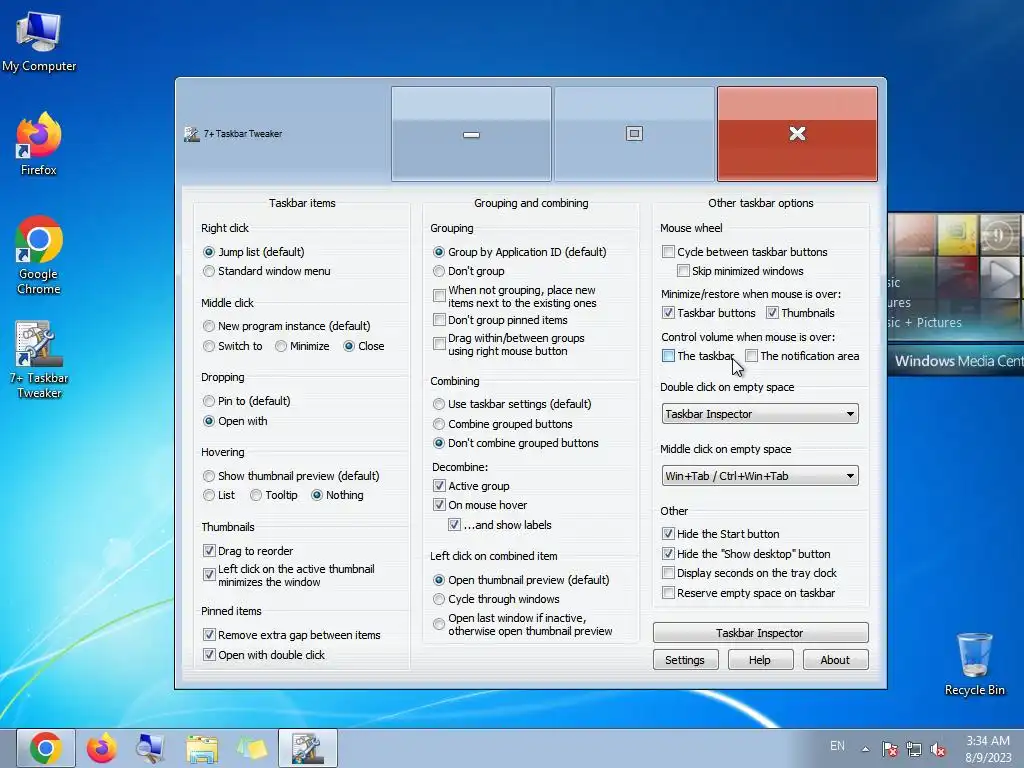This screenshot has height=768, width=1024.
Task: Click the muted volume tray icon
Action: pyautogui.click(x=938, y=749)
